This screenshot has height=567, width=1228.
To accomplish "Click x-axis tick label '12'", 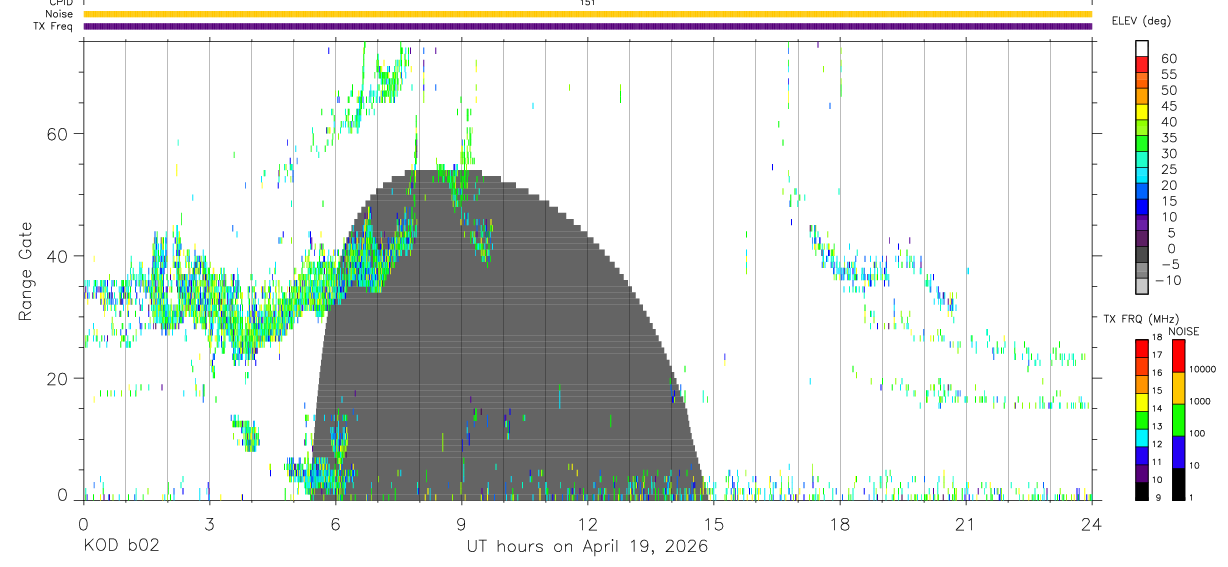I will pos(587,523).
